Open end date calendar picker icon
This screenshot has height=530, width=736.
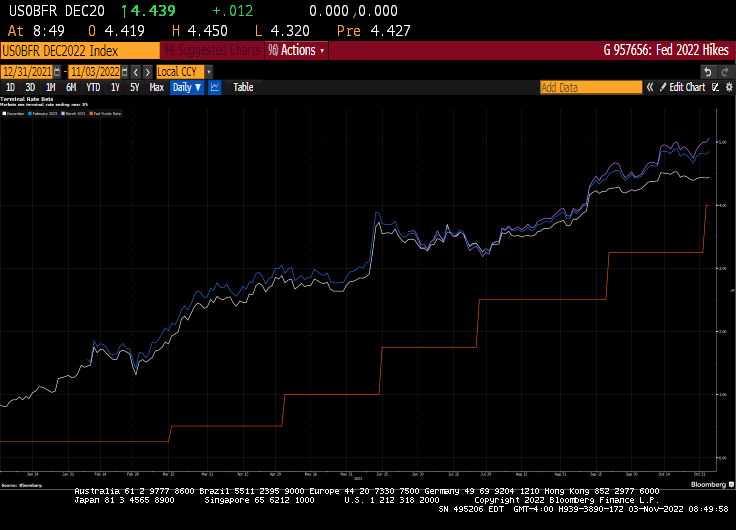point(124,71)
